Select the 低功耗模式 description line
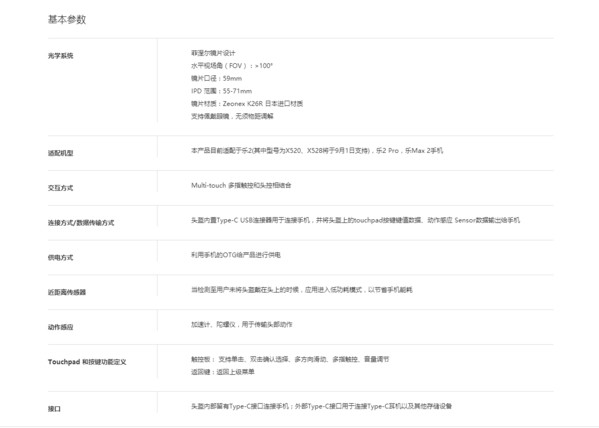 point(302,290)
